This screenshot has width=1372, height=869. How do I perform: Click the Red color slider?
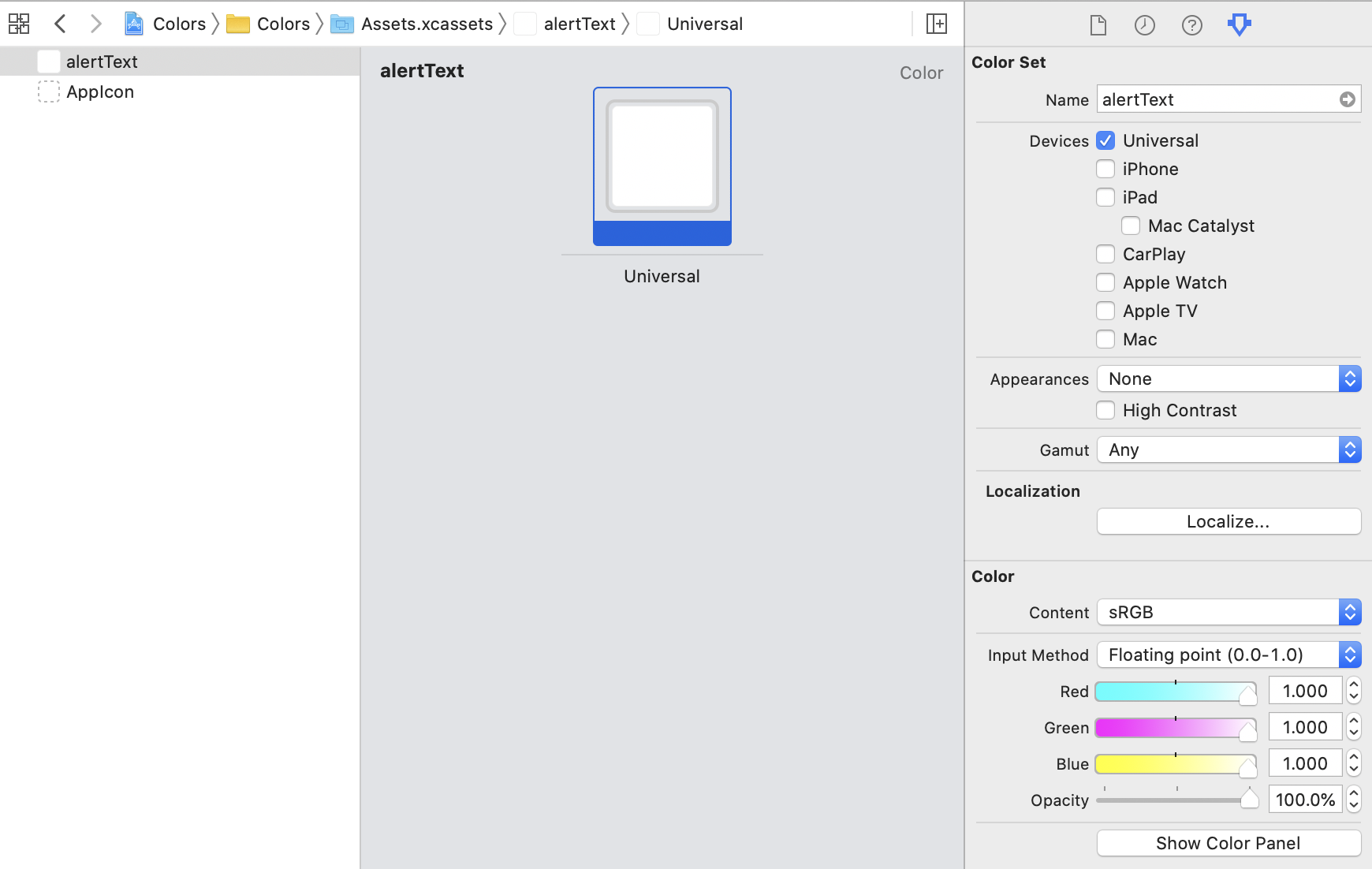pyautogui.click(x=1175, y=692)
